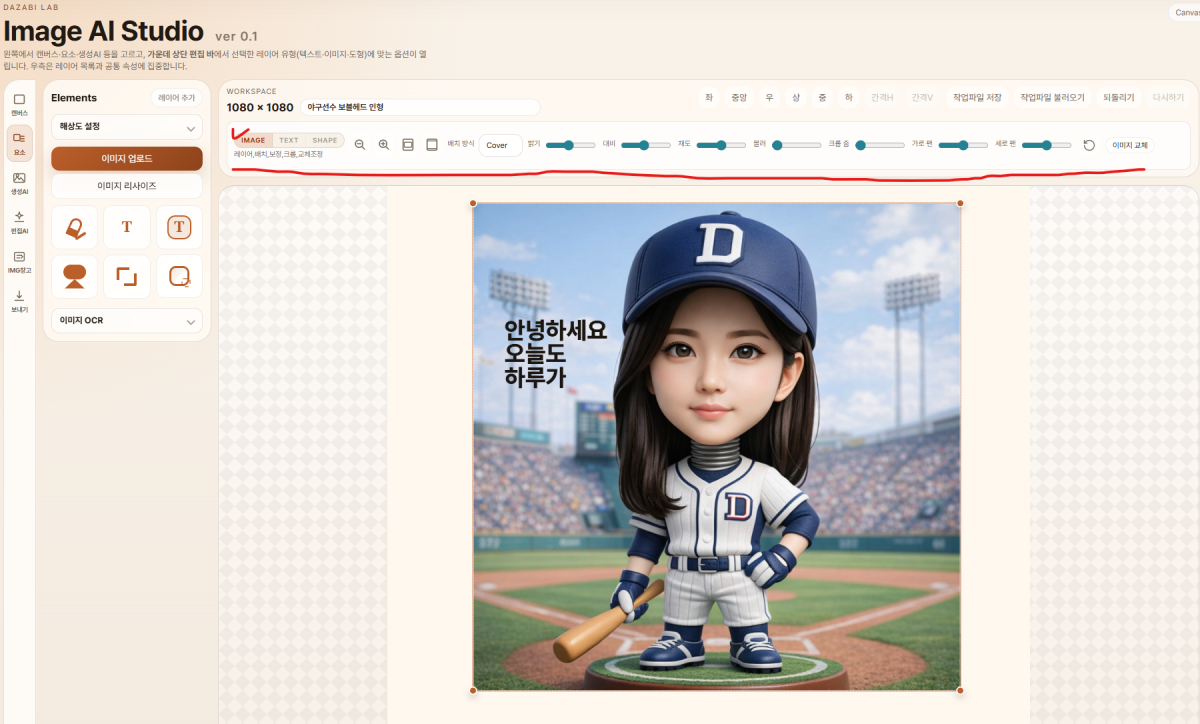Viewport: 1200px width, 724px height.
Task: Insert the speech bubble shape element
Action: (75, 276)
